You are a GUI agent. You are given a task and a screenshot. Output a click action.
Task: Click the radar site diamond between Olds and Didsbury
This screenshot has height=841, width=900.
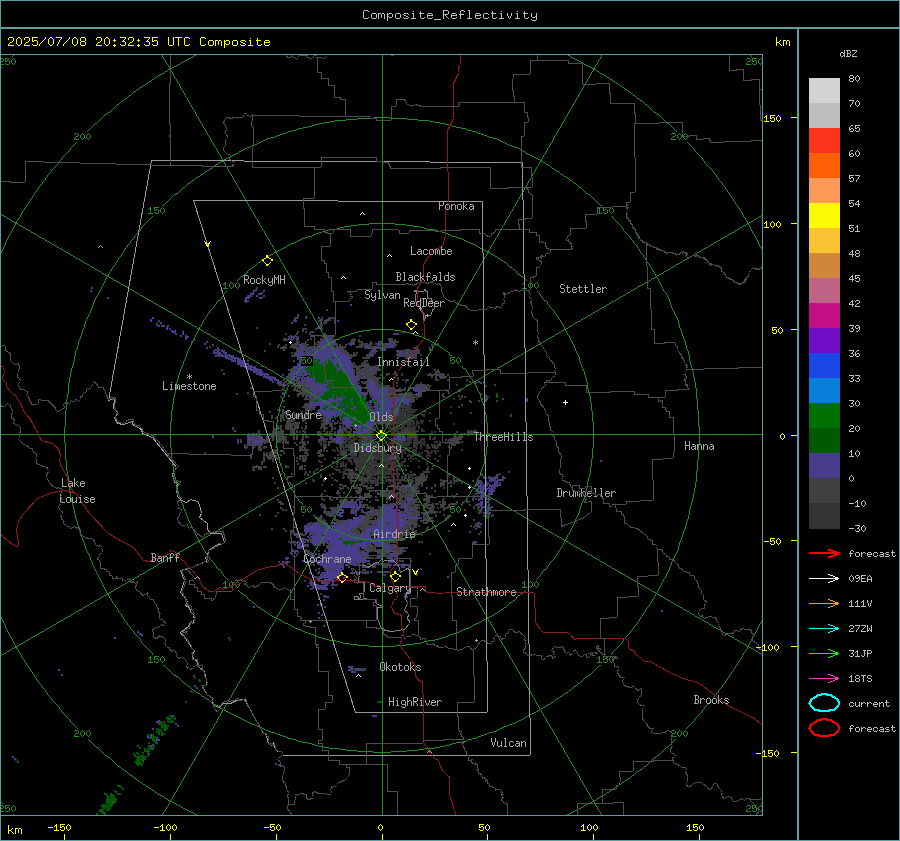click(x=381, y=436)
